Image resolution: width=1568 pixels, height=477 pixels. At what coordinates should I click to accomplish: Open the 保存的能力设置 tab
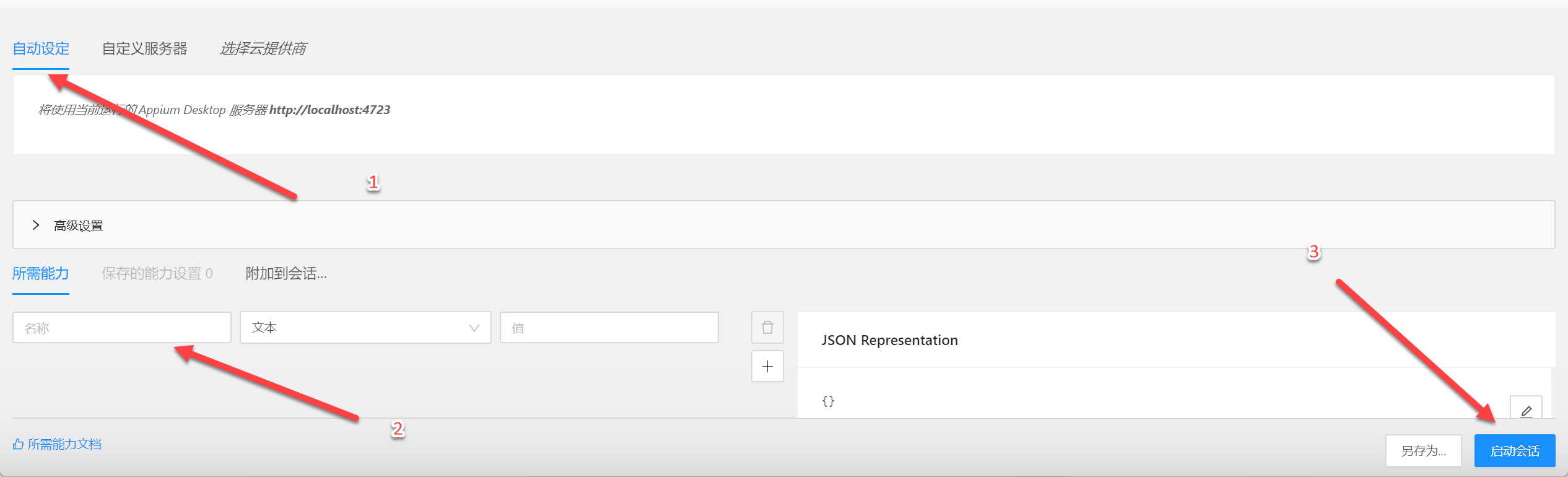(157, 273)
